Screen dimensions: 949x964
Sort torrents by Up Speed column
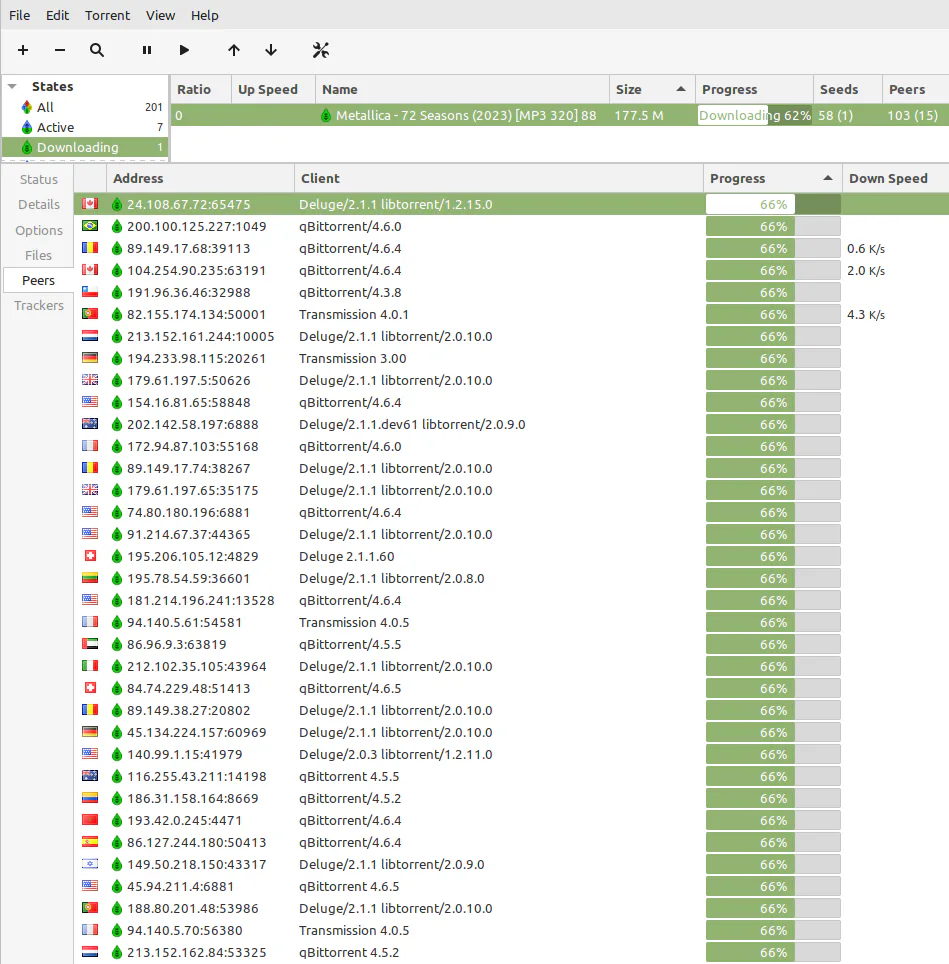click(x=274, y=89)
